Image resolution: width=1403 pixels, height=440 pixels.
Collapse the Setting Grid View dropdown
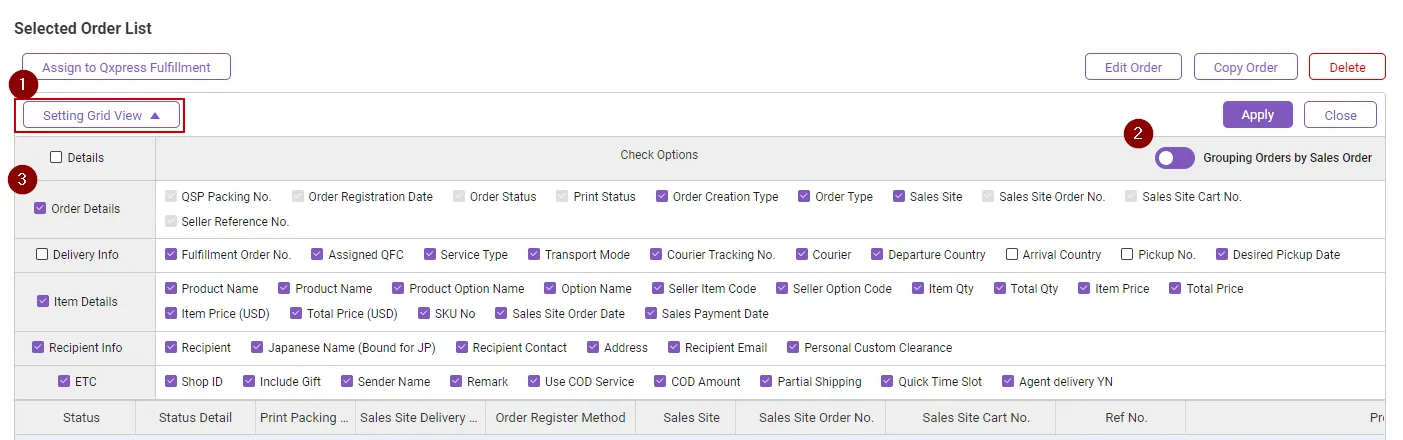[x=101, y=115]
